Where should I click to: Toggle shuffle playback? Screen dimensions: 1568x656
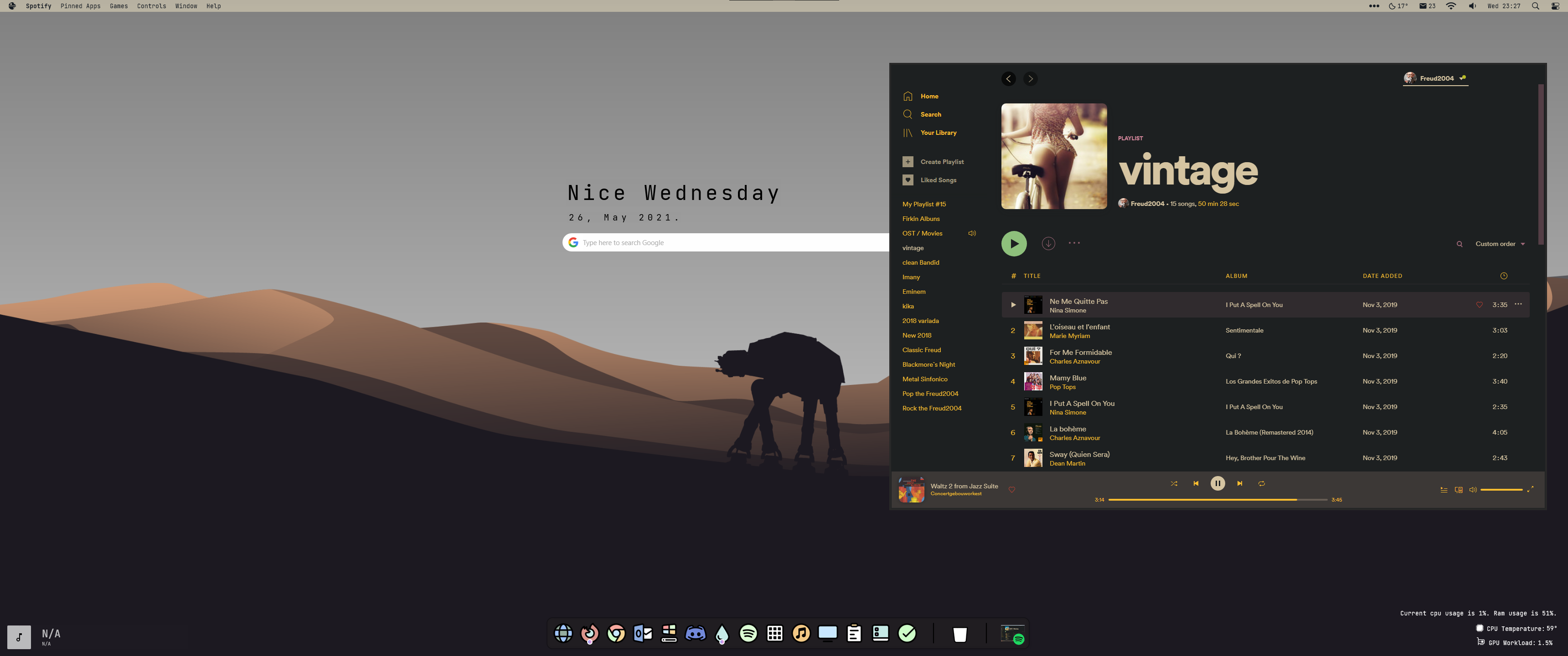coord(1174,484)
